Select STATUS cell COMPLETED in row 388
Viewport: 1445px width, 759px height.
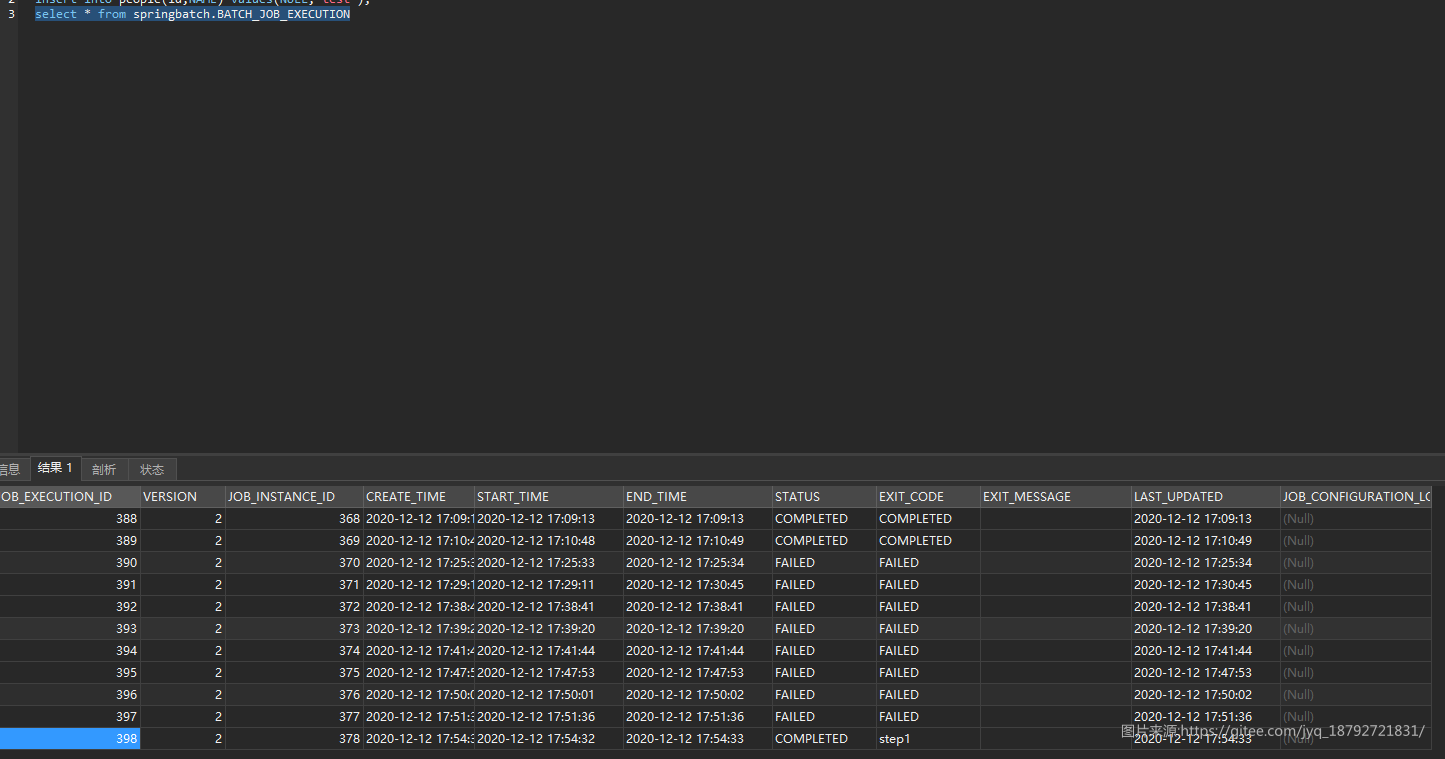[x=824, y=519]
